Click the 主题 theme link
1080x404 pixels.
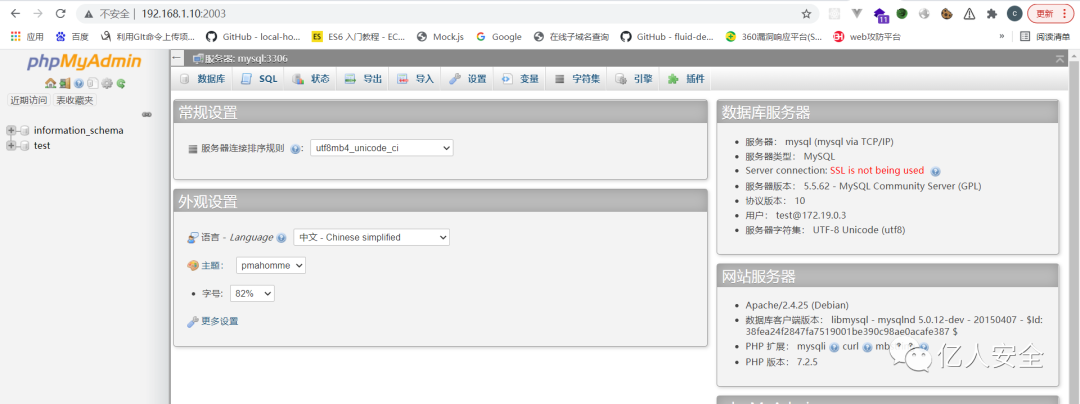pos(210,265)
